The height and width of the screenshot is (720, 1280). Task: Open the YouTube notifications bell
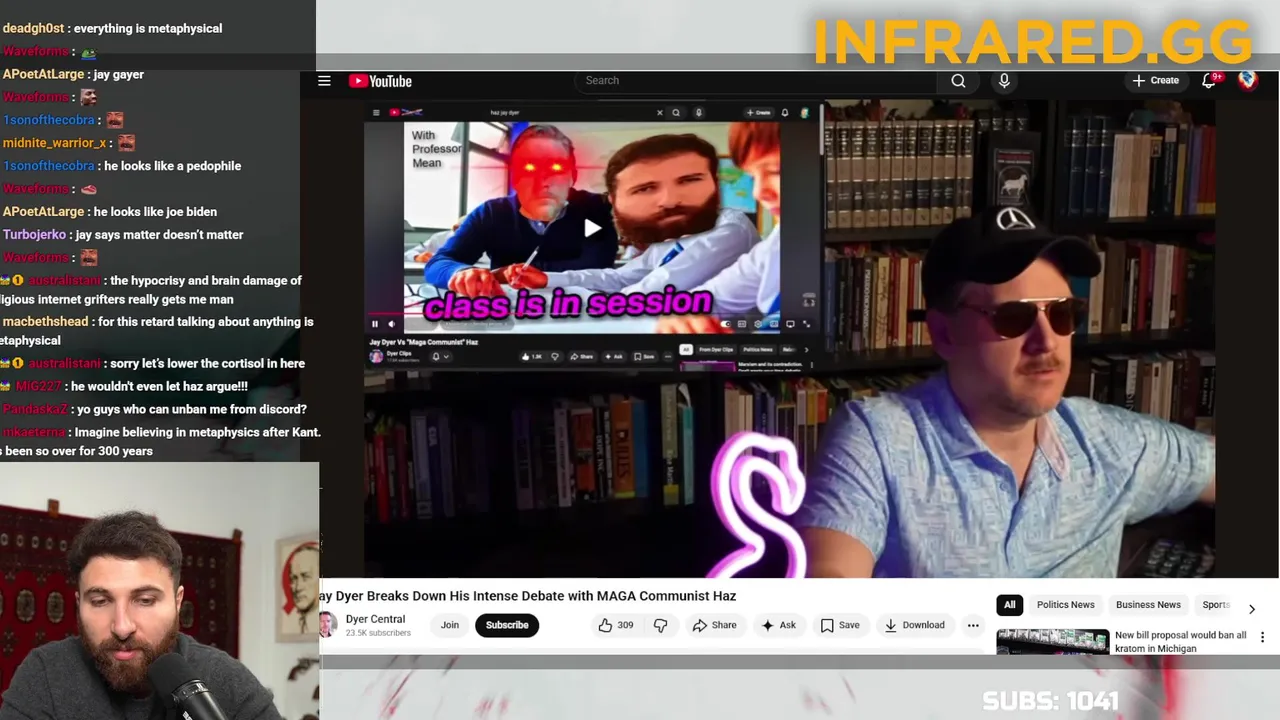(1209, 80)
